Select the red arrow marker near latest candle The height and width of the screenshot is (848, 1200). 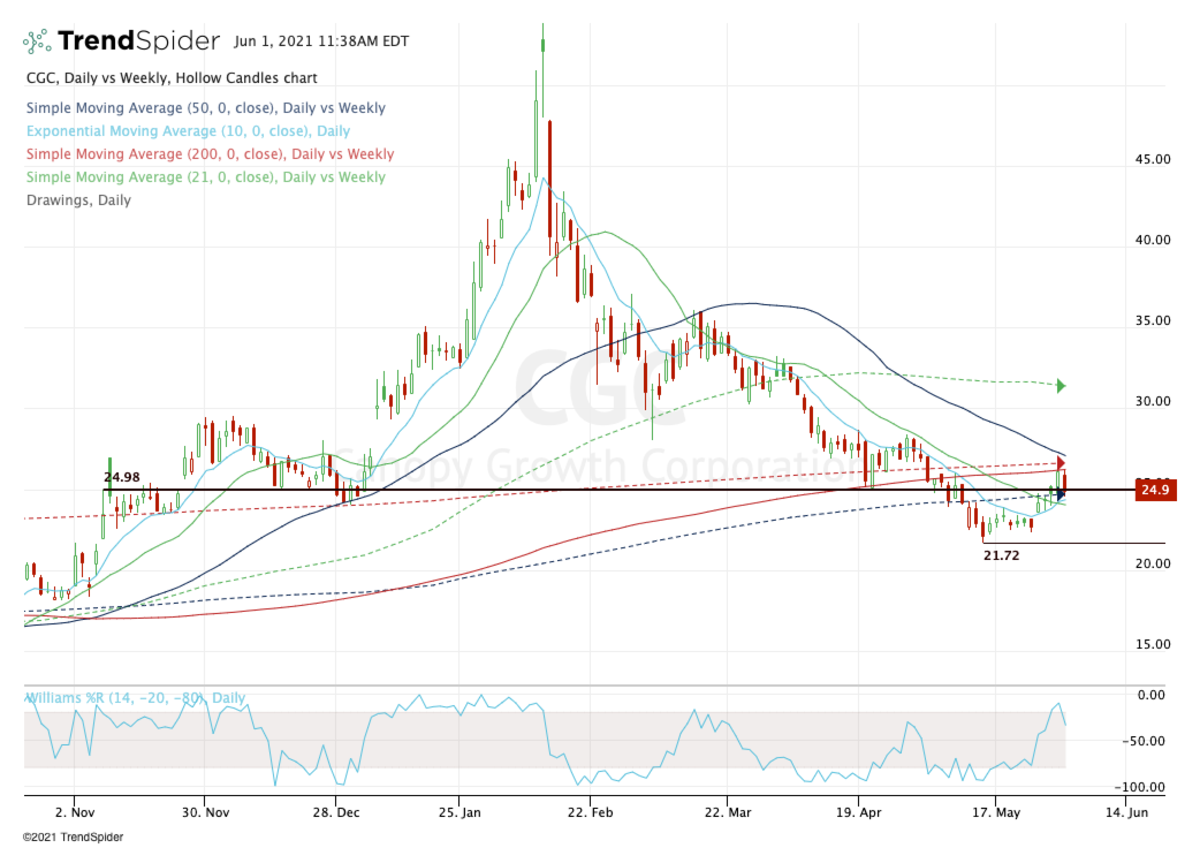tap(1059, 463)
